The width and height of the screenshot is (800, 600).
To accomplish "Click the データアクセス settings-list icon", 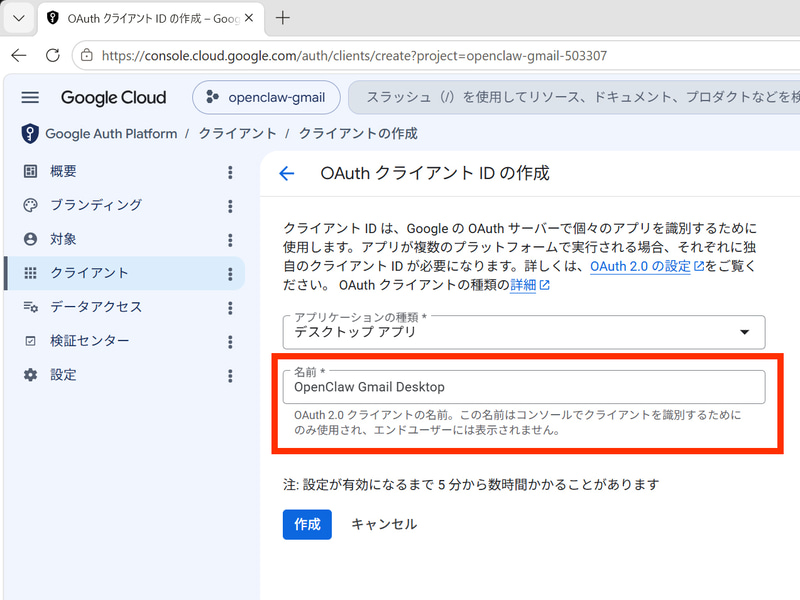I will pos(30,307).
